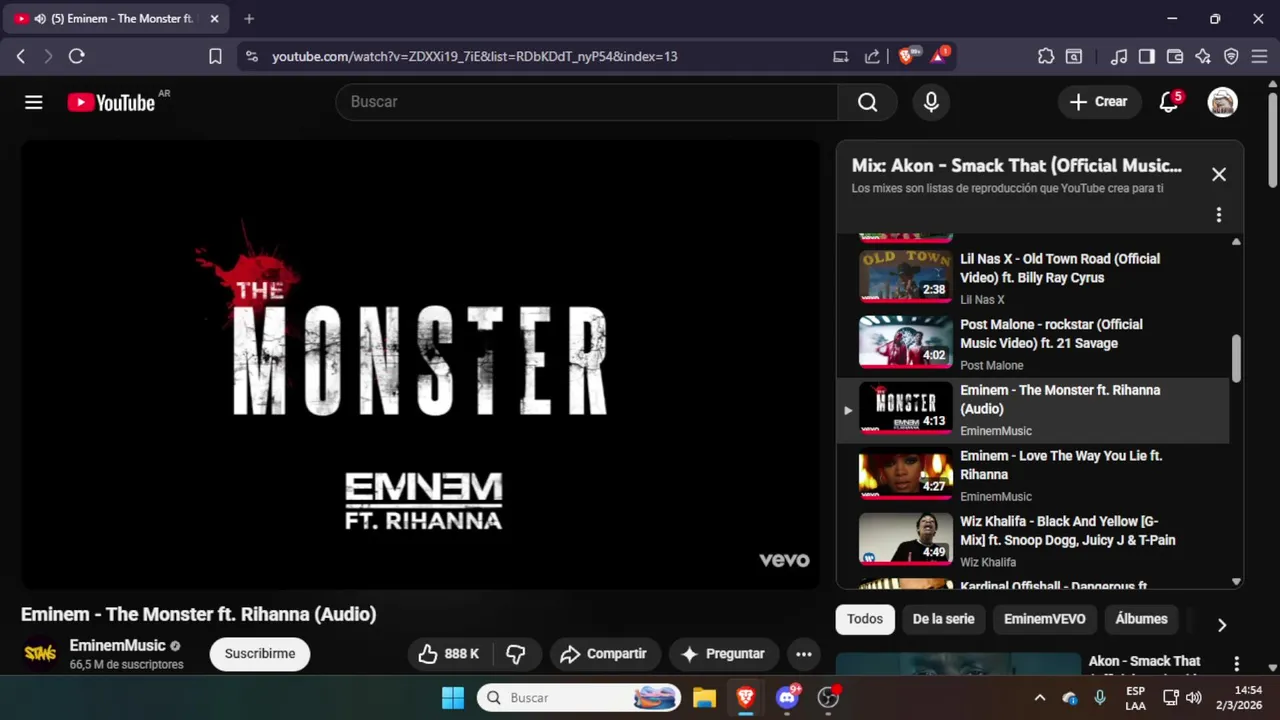The height and width of the screenshot is (720, 1280).
Task: Close the mix playlist panel
Action: (x=1218, y=174)
